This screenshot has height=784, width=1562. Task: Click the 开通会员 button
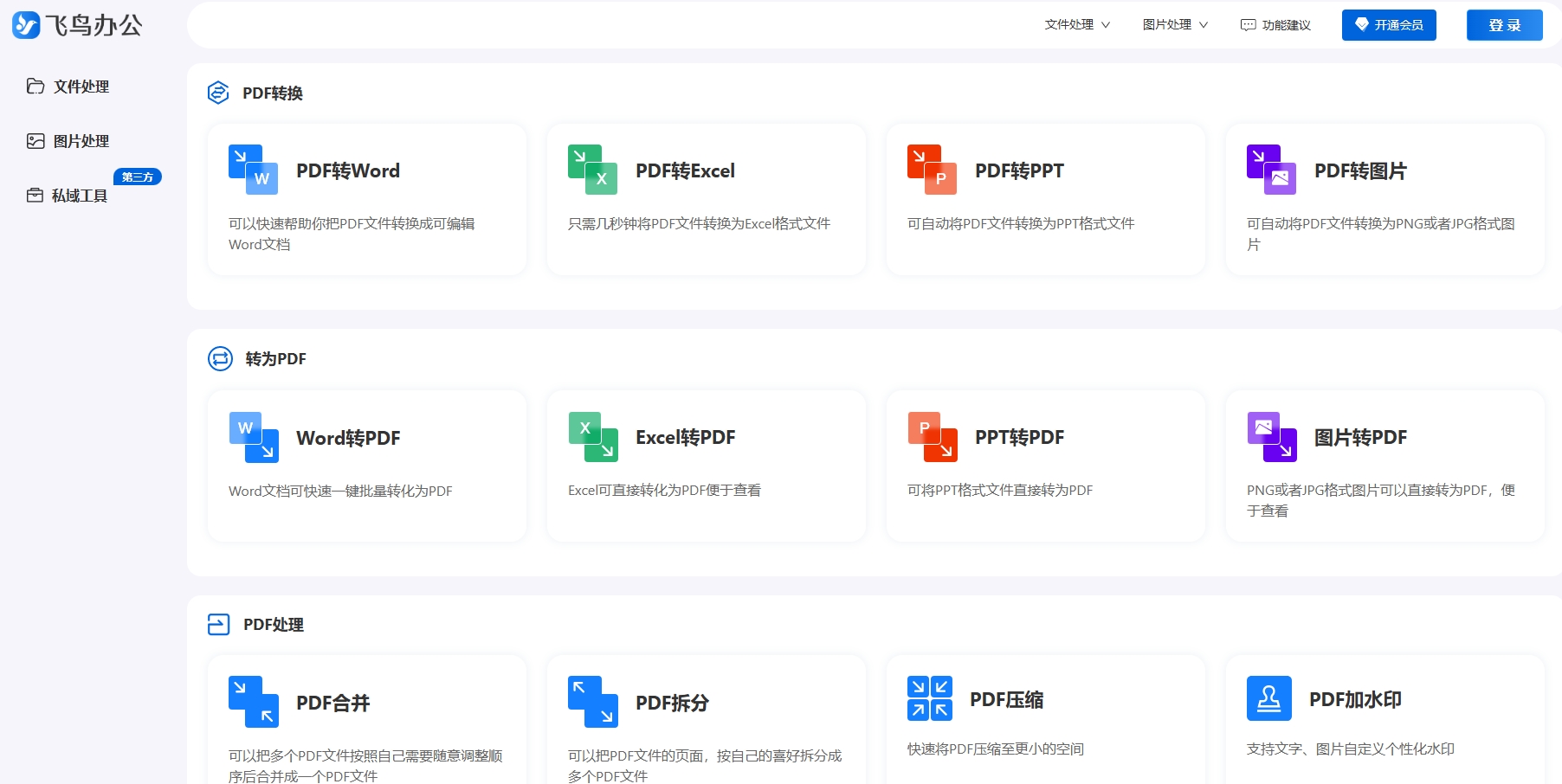click(x=1389, y=25)
